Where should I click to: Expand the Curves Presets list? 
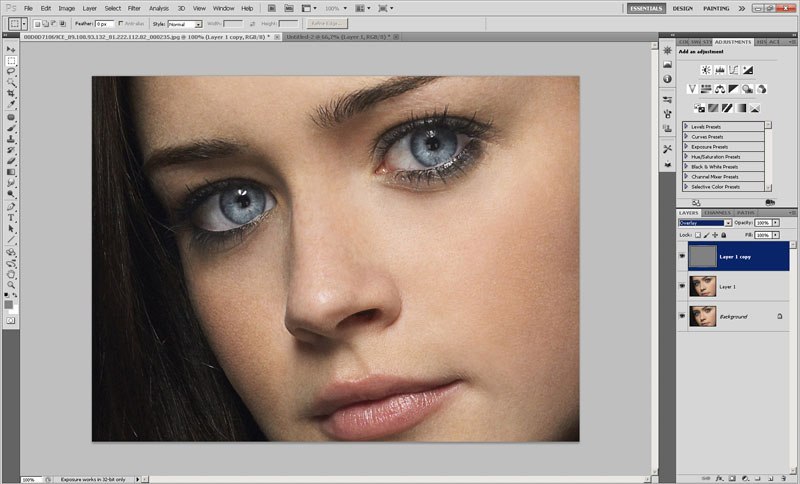pos(686,137)
